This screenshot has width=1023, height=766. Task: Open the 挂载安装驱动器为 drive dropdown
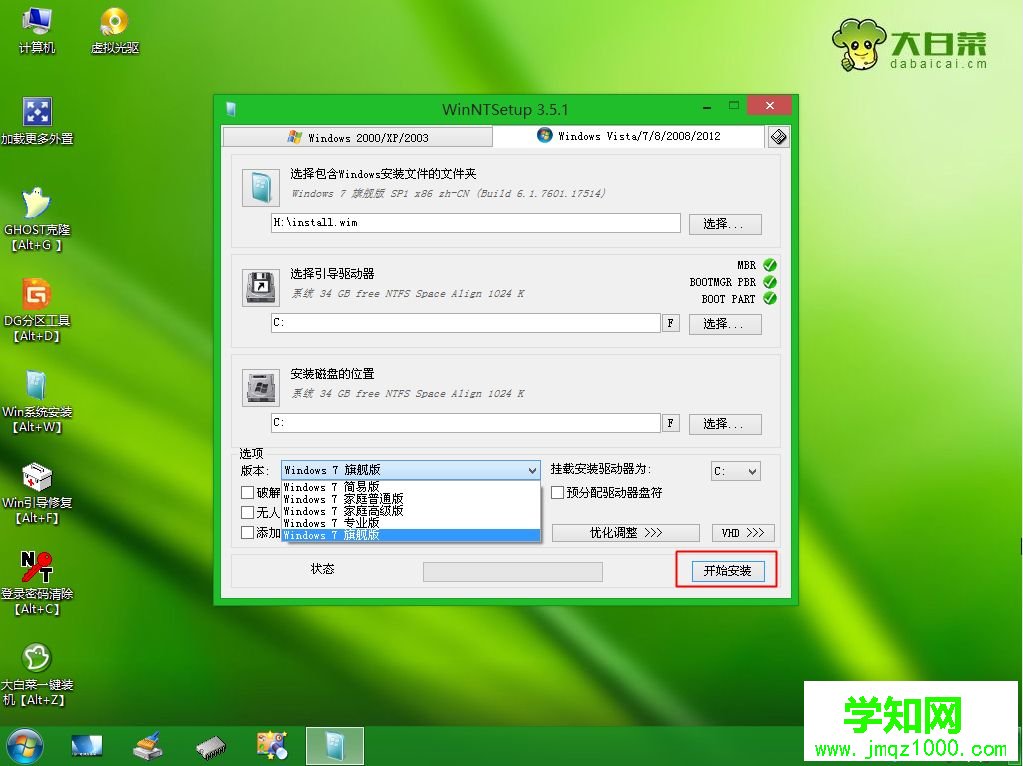pos(736,470)
